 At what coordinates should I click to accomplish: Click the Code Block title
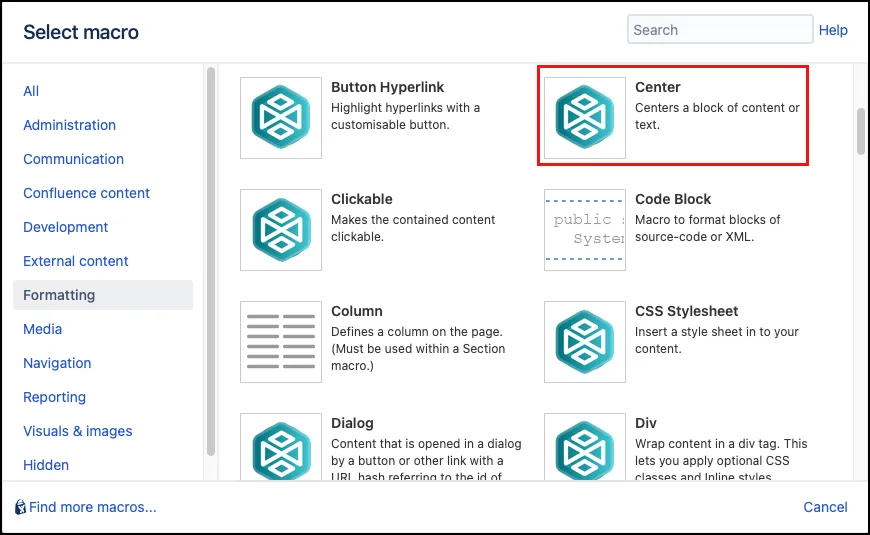click(x=673, y=199)
